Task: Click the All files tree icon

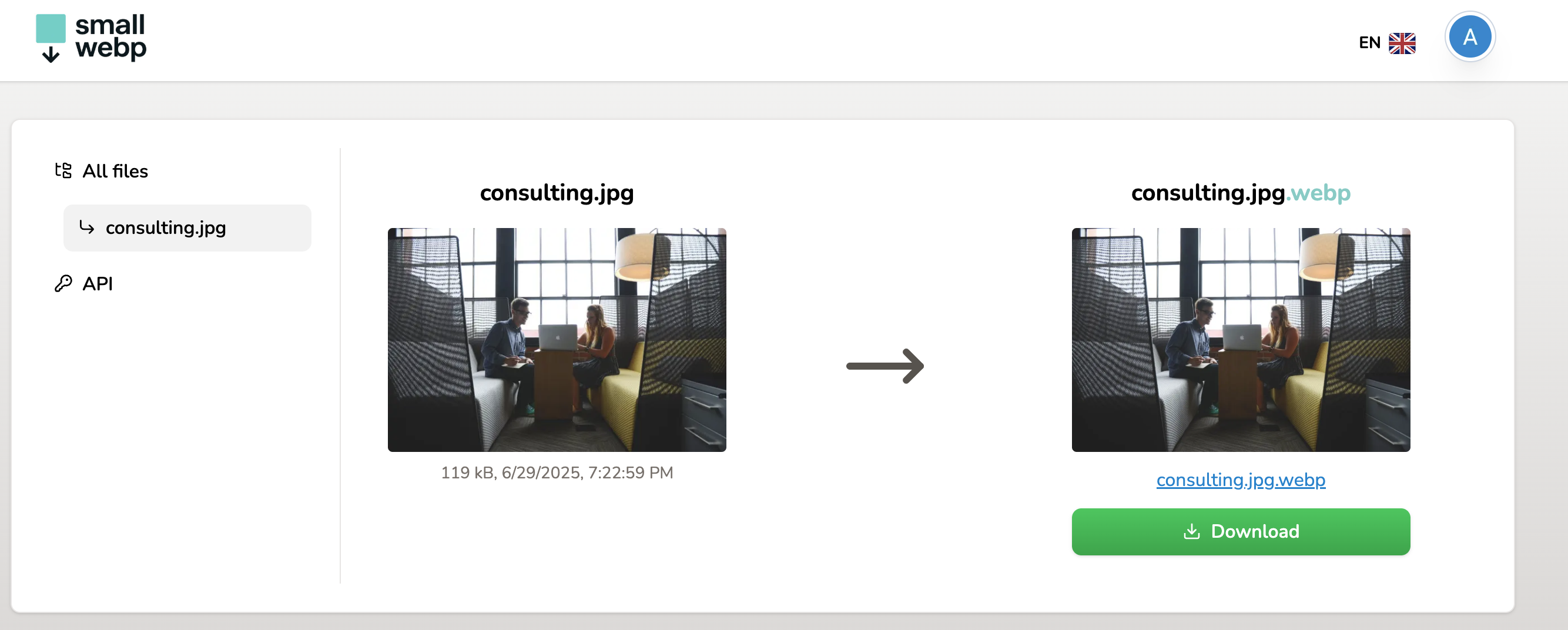Action: click(63, 170)
